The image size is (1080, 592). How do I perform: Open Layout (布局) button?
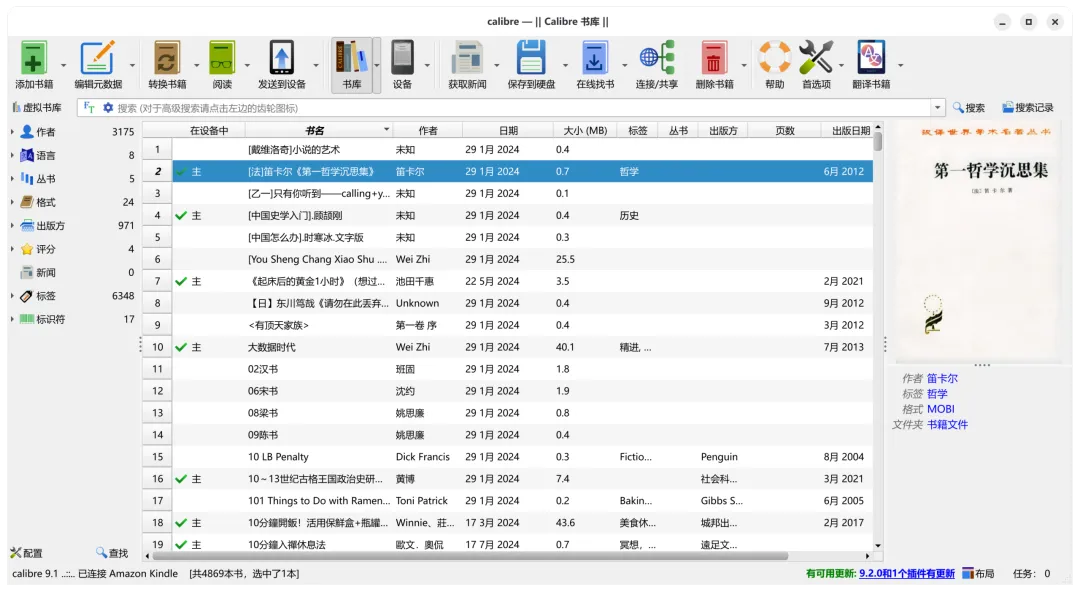click(x=978, y=573)
